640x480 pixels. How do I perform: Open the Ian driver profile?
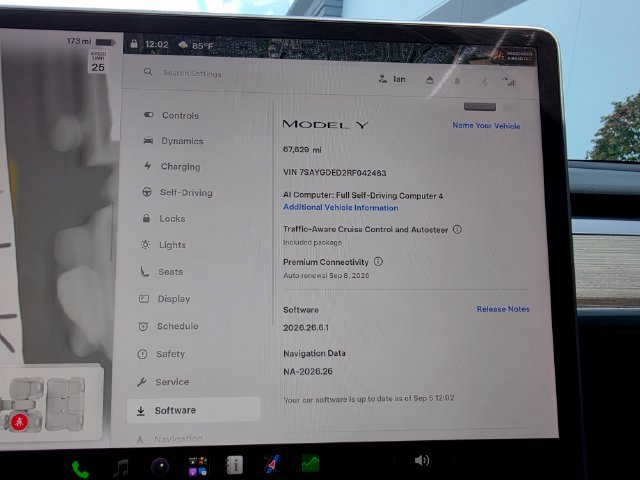[x=392, y=79]
